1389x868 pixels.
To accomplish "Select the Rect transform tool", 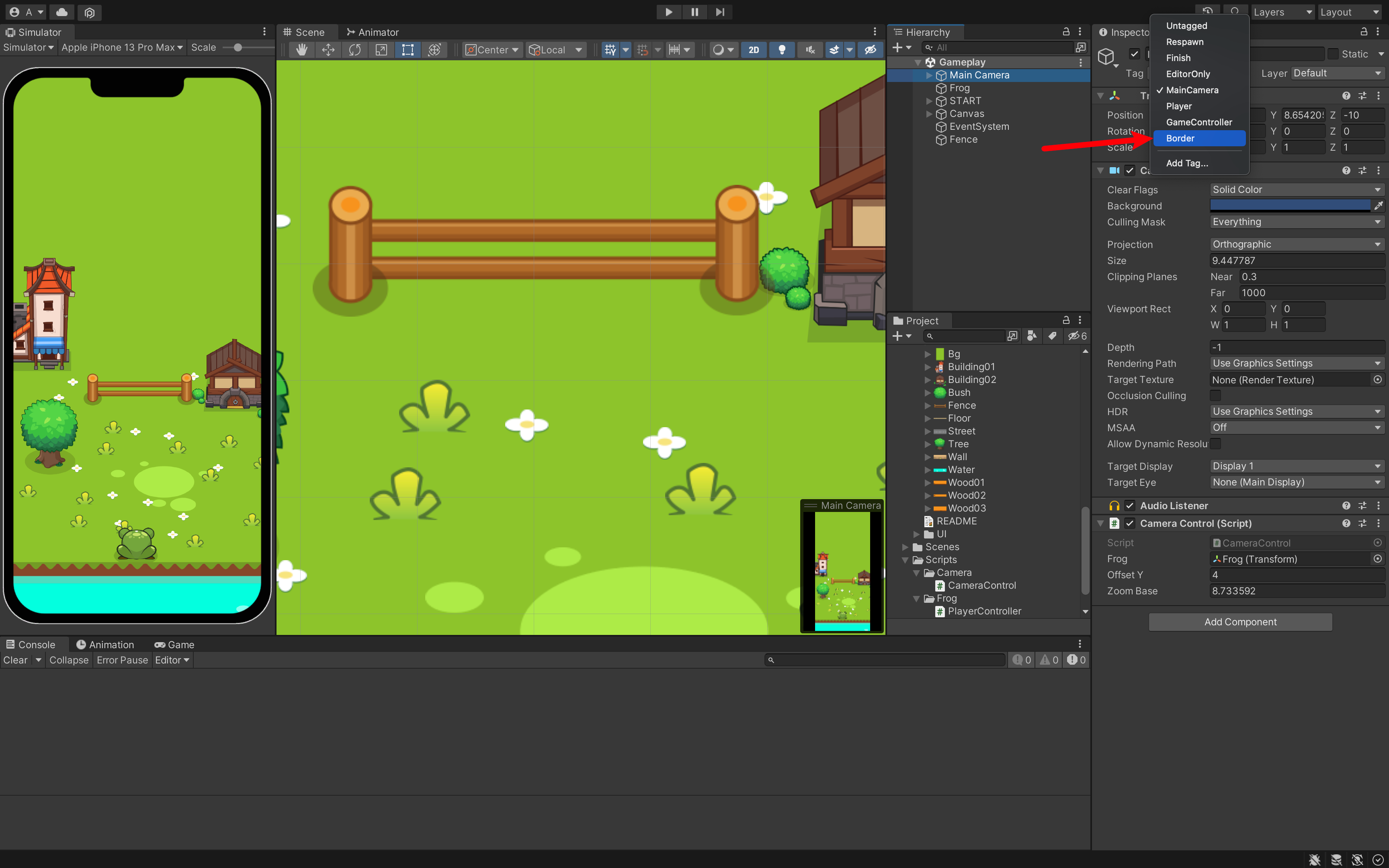I will pos(408,50).
